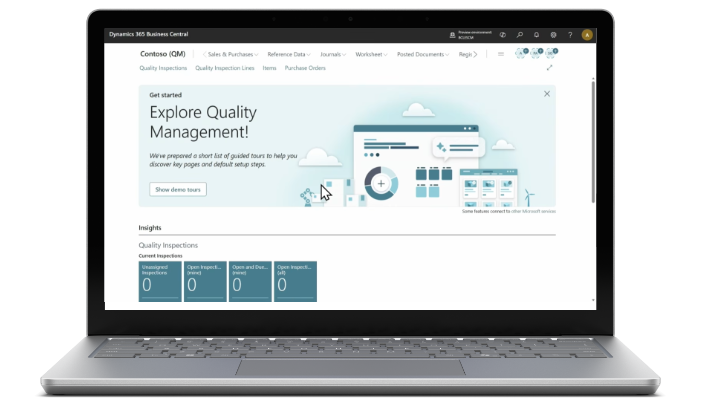
Task: Open the notifications bell
Action: click(536, 35)
